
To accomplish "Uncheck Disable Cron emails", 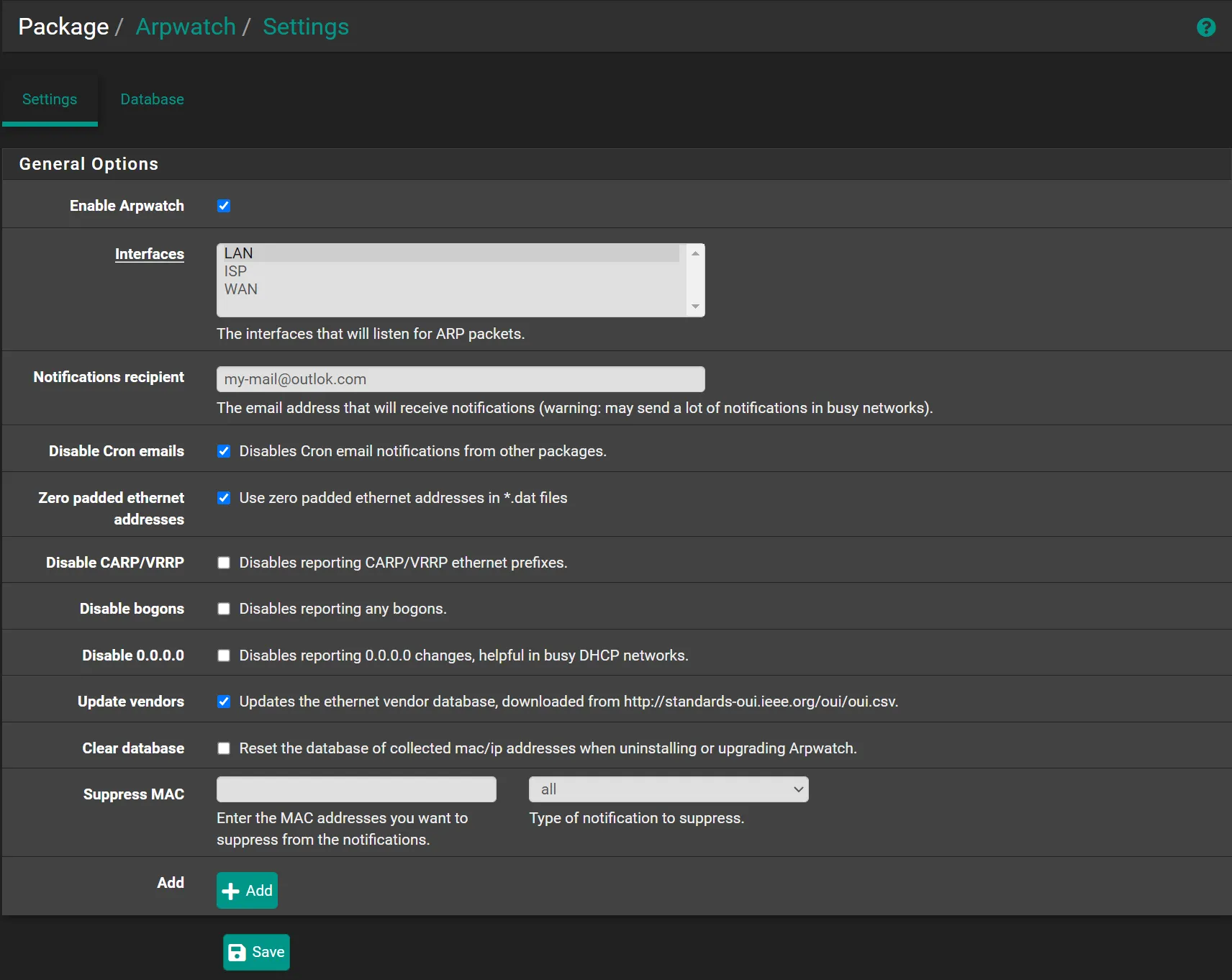I will pos(224,451).
